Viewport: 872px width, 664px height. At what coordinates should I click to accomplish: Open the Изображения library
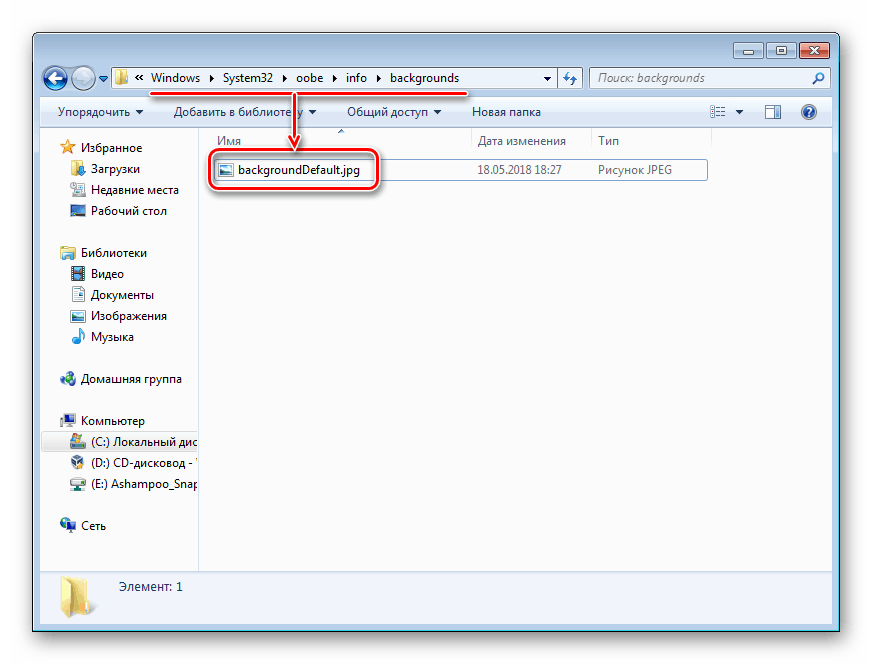(128, 316)
